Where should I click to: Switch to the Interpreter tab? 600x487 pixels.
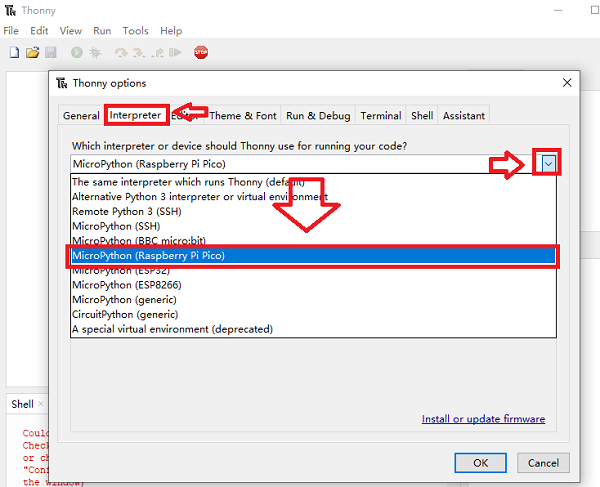pos(136,115)
